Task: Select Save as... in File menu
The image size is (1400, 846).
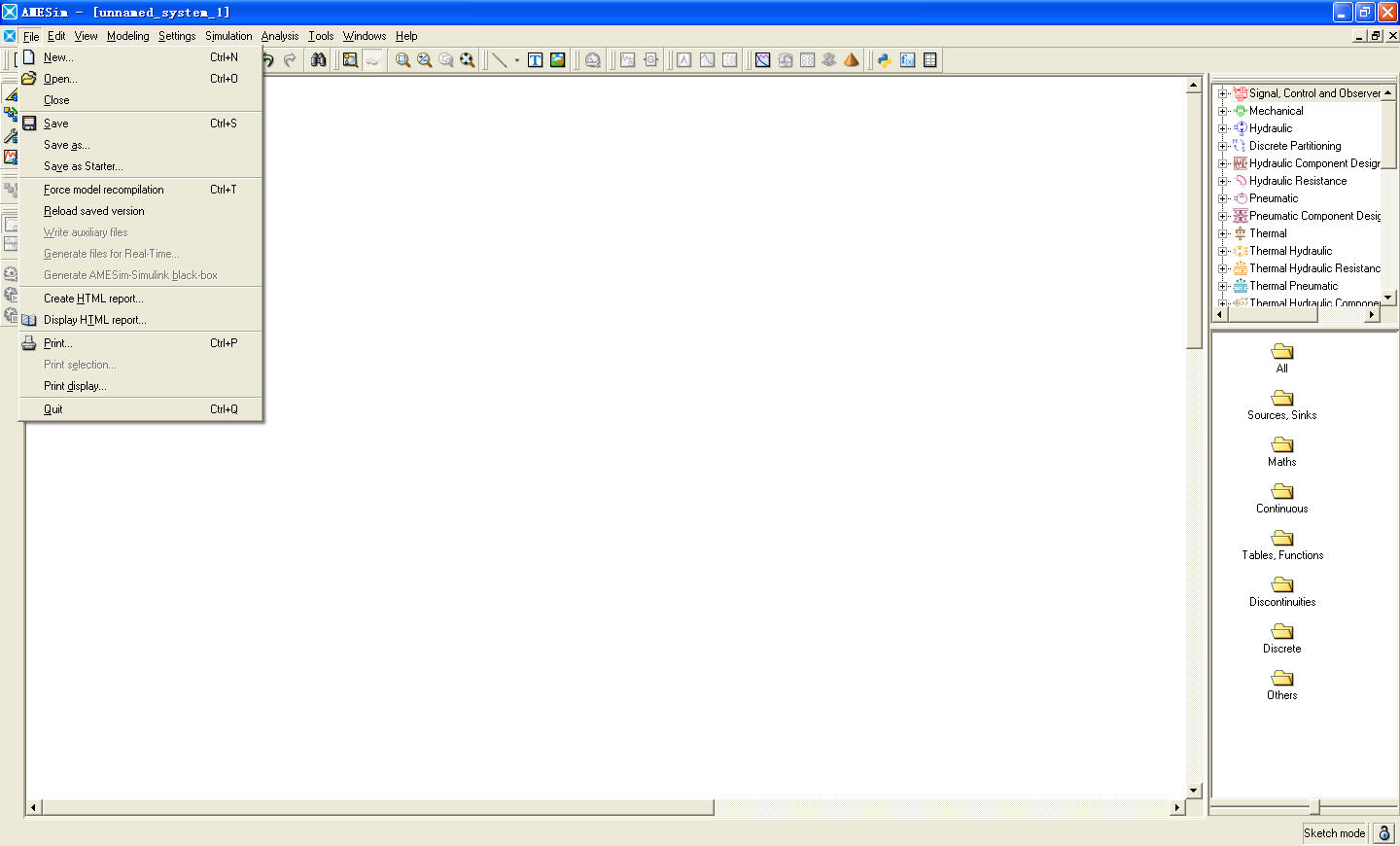Action: coord(141,145)
